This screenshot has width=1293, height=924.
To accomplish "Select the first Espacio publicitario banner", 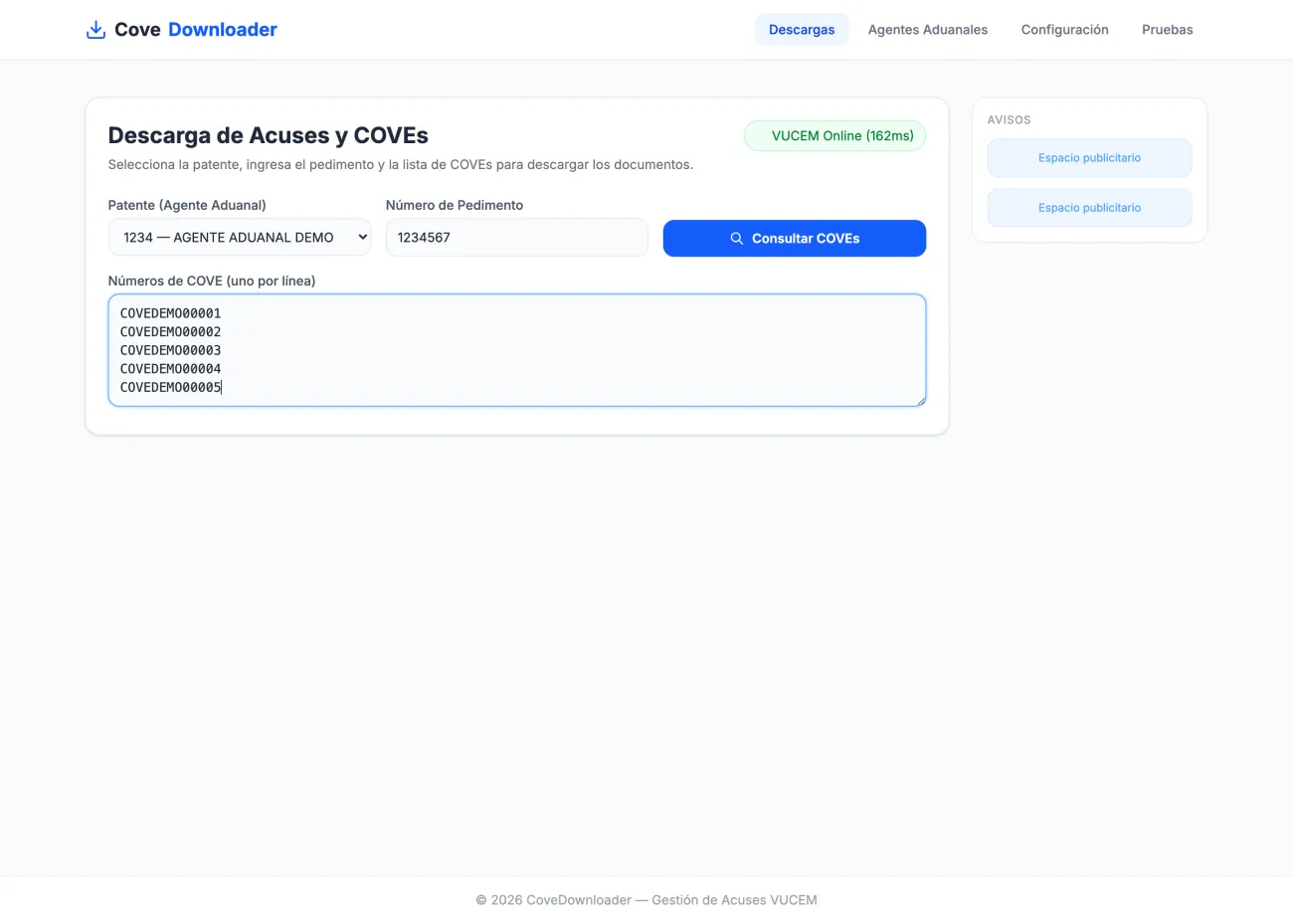I will pyautogui.click(x=1089, y=158).
